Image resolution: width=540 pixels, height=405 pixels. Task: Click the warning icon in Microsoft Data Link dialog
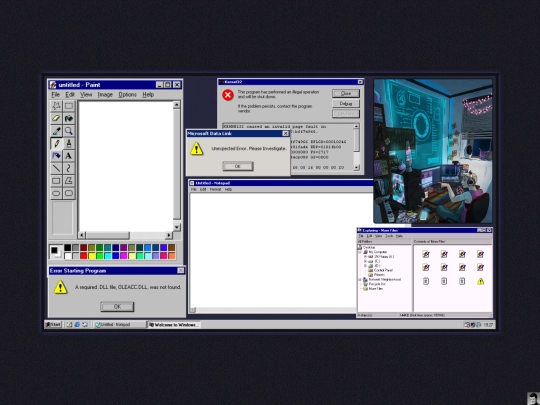196,149
